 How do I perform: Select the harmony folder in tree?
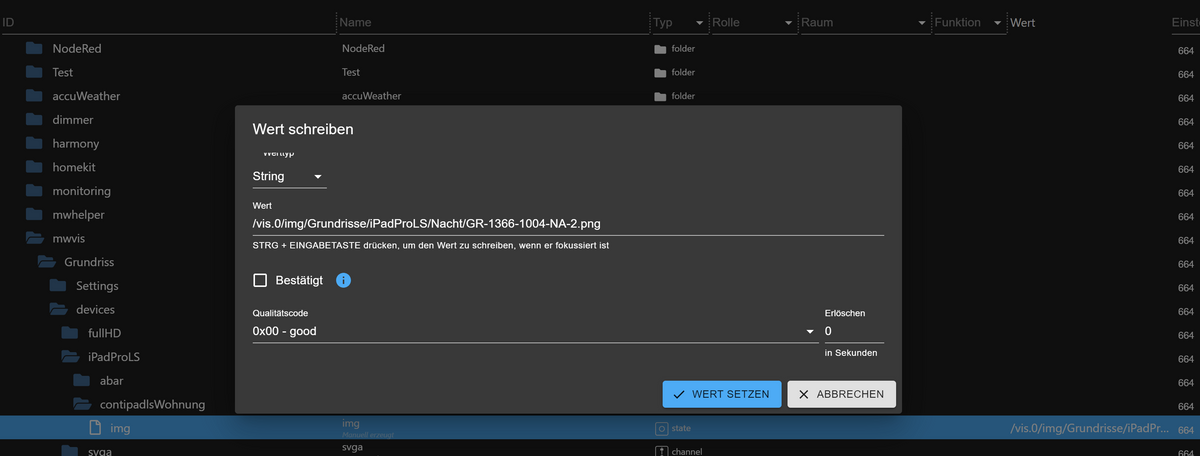coord(75,143)
